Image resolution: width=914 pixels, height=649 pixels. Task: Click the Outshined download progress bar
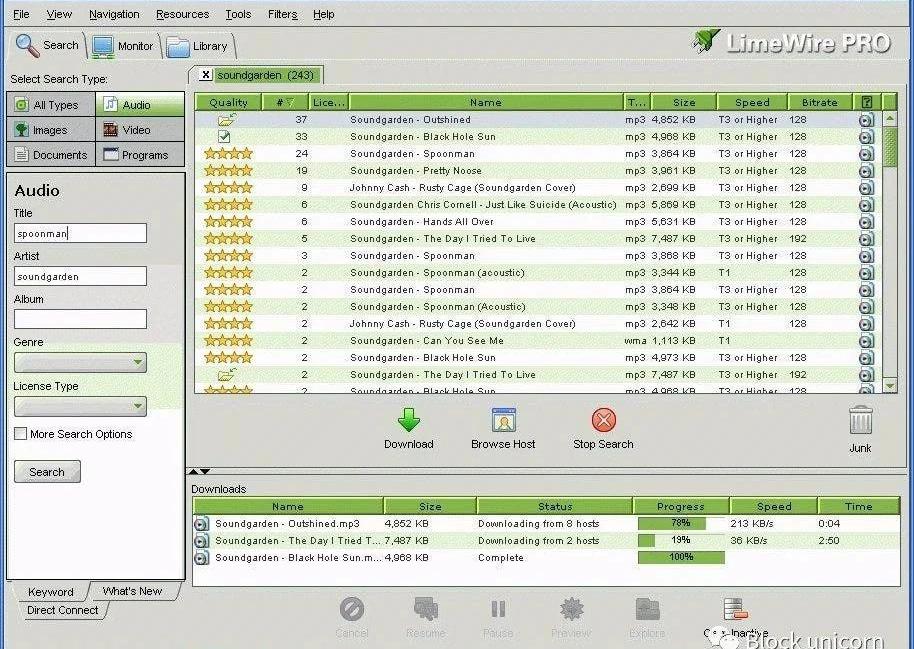pos(681,523)
